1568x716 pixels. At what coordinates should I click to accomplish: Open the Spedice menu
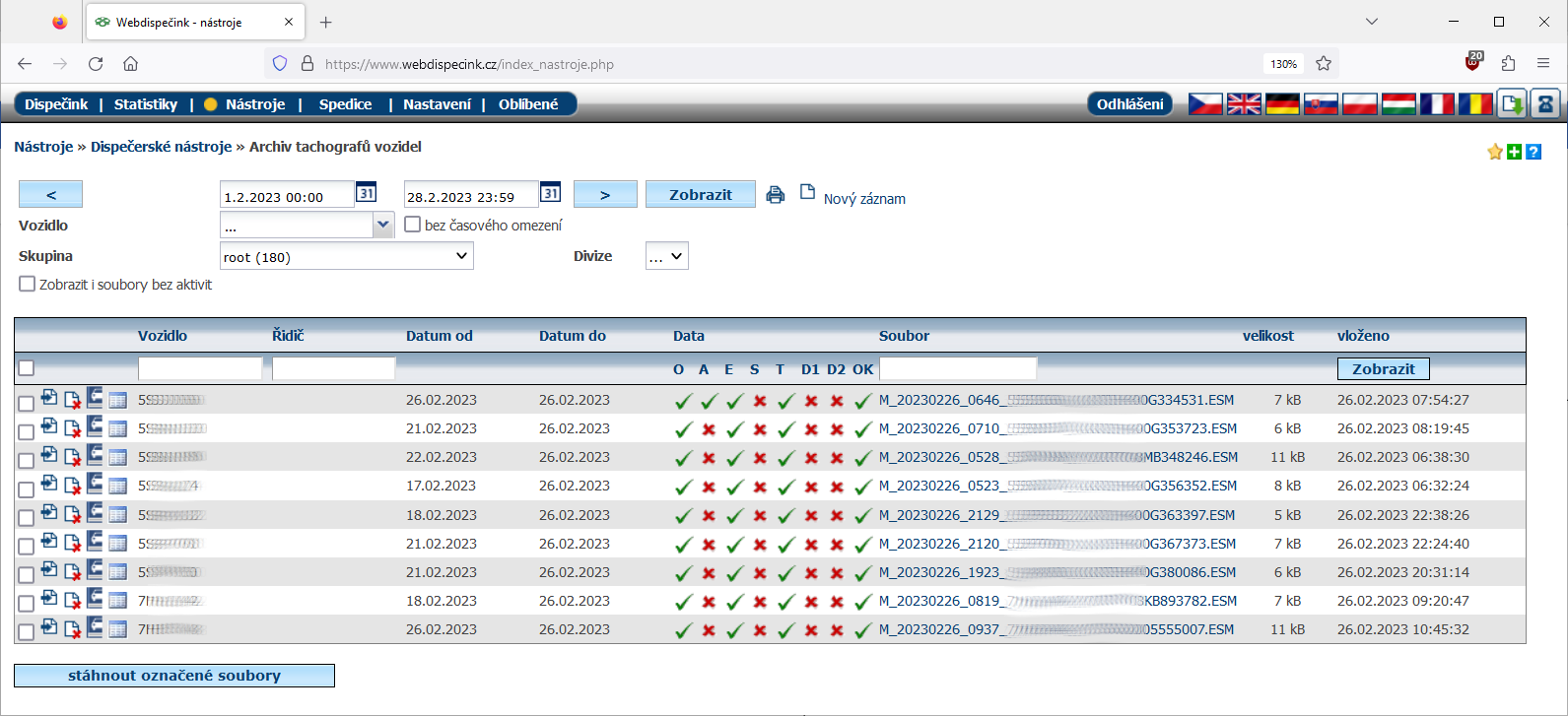click(345, 104)
